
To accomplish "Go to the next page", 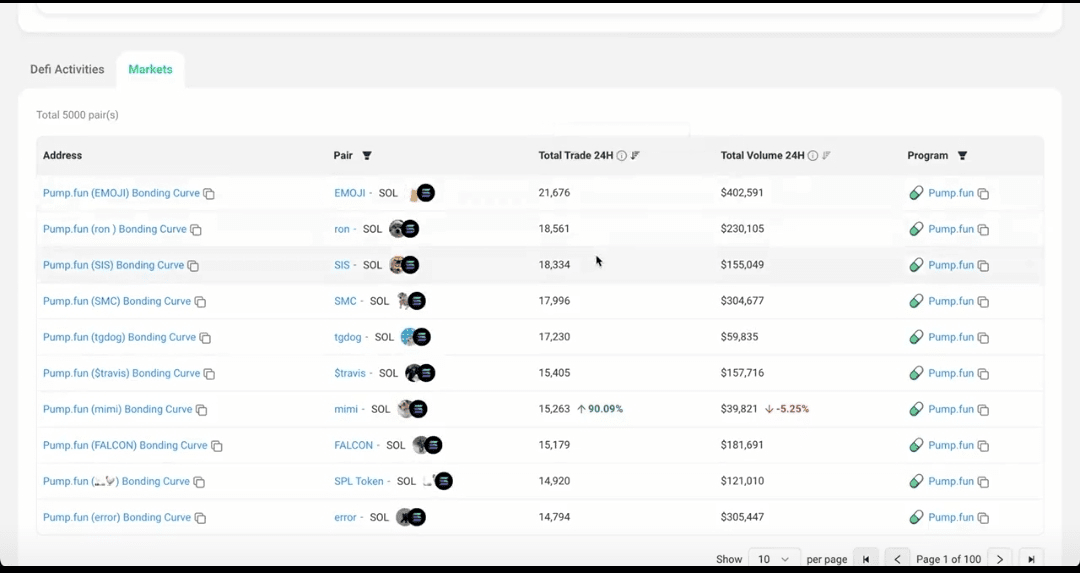I will coord(1000,559).
